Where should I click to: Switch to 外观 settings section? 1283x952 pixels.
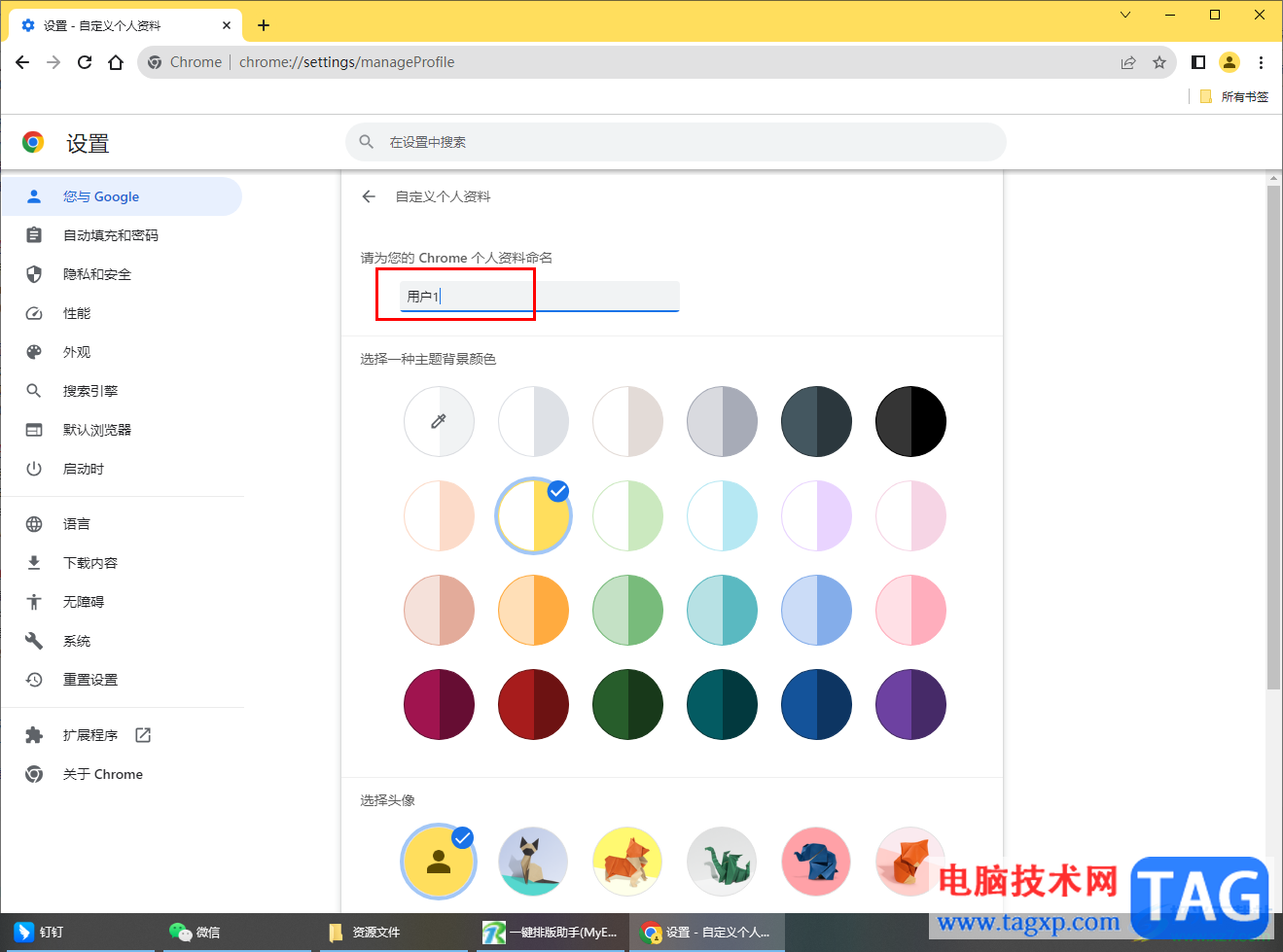[x=76, y=351]
